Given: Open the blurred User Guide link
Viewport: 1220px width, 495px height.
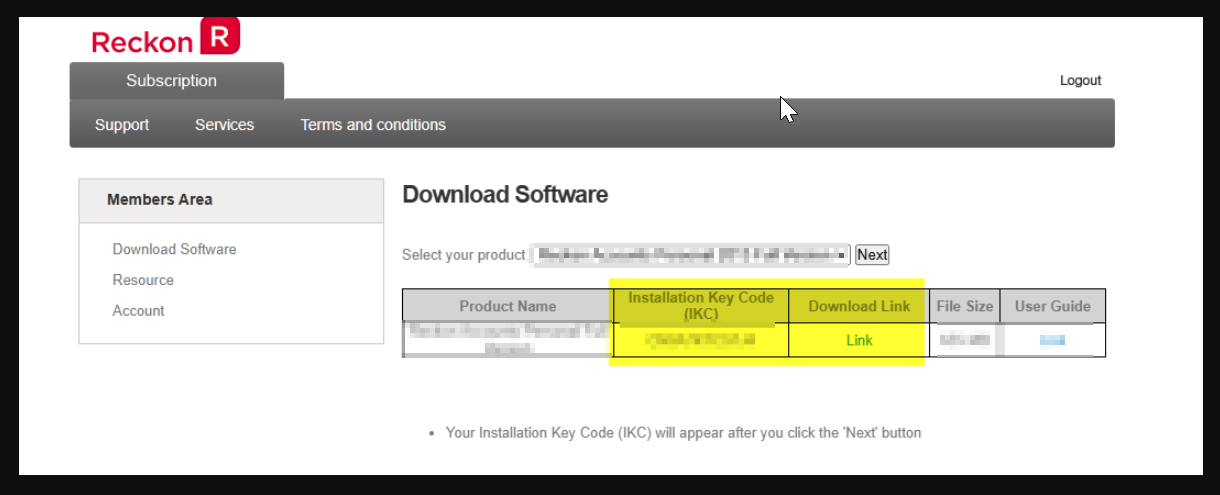Looking at the screenshot, I should click(1052, 340).
